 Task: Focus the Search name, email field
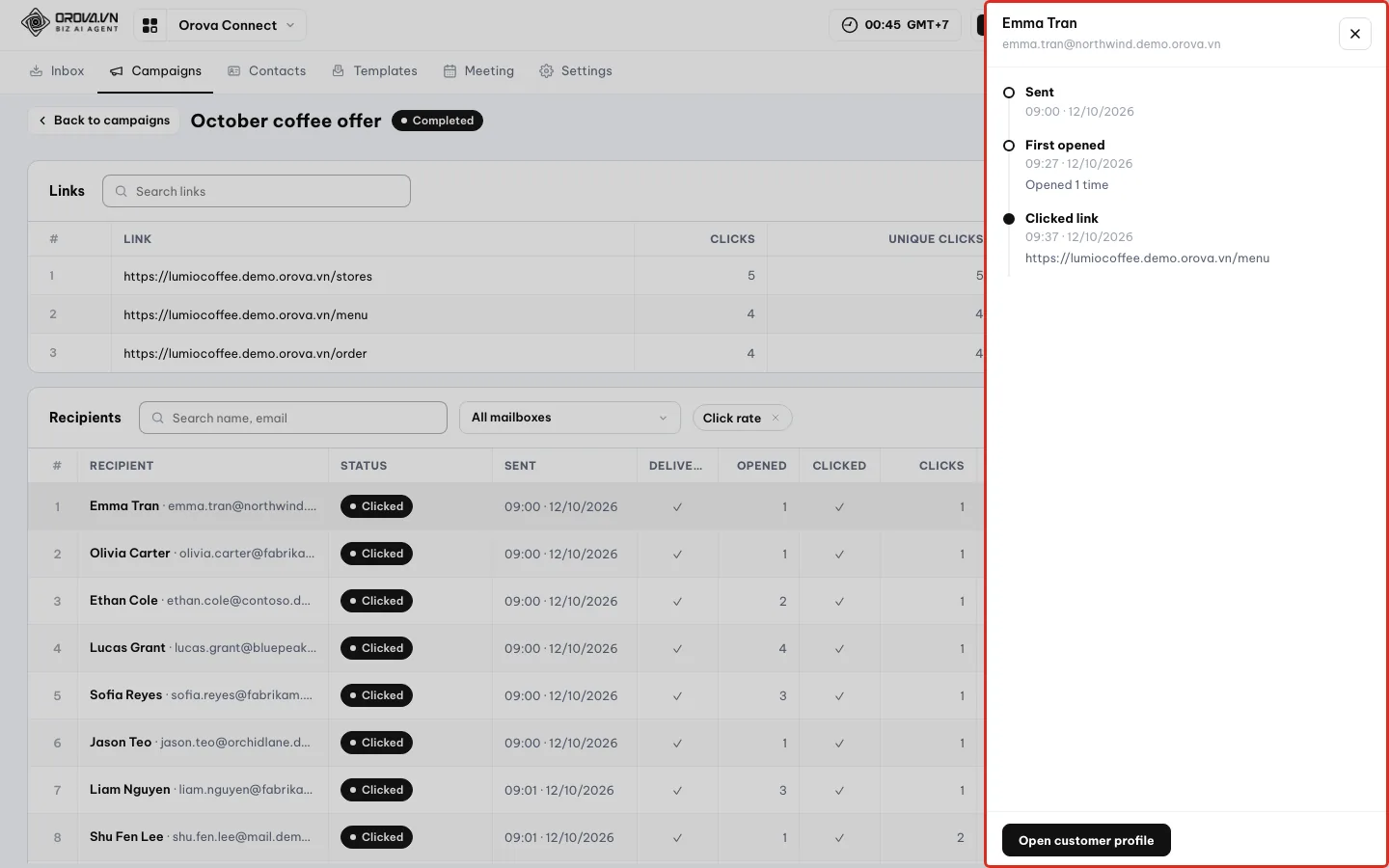[x=293, y=418]
